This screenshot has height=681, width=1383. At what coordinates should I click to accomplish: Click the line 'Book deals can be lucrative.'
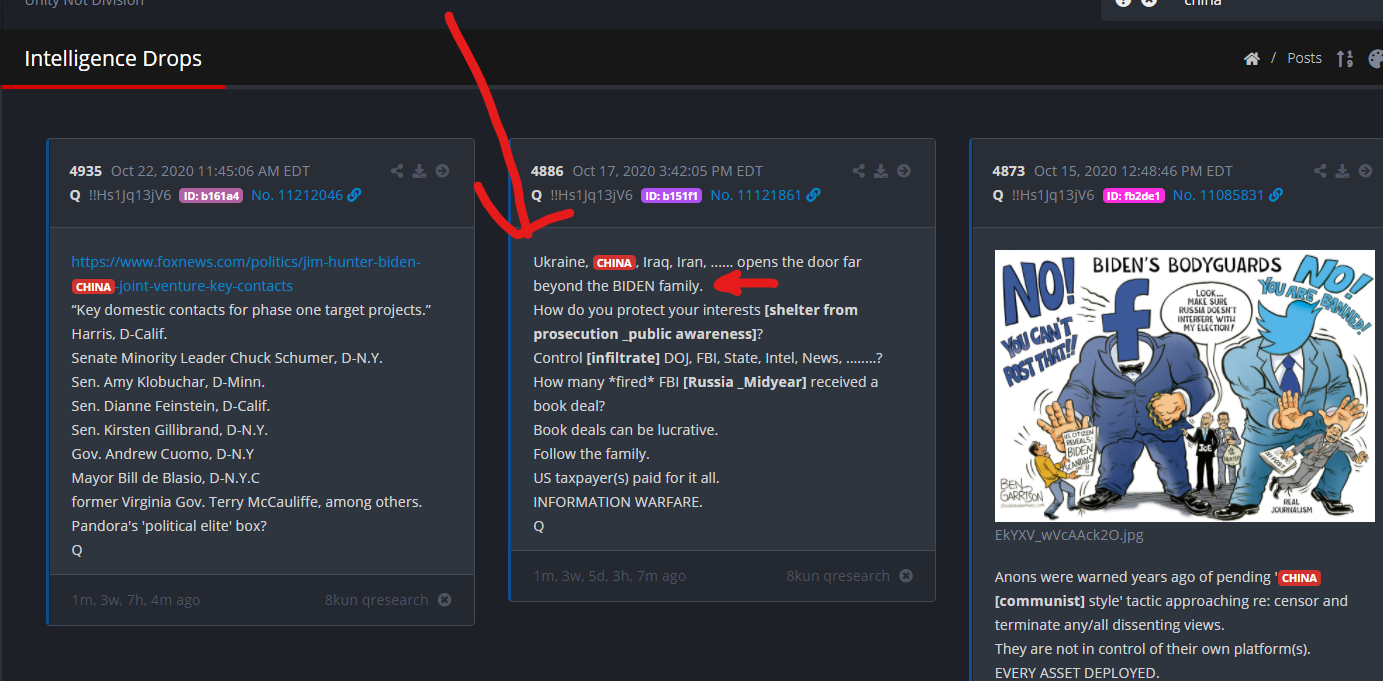click(626, 430)
